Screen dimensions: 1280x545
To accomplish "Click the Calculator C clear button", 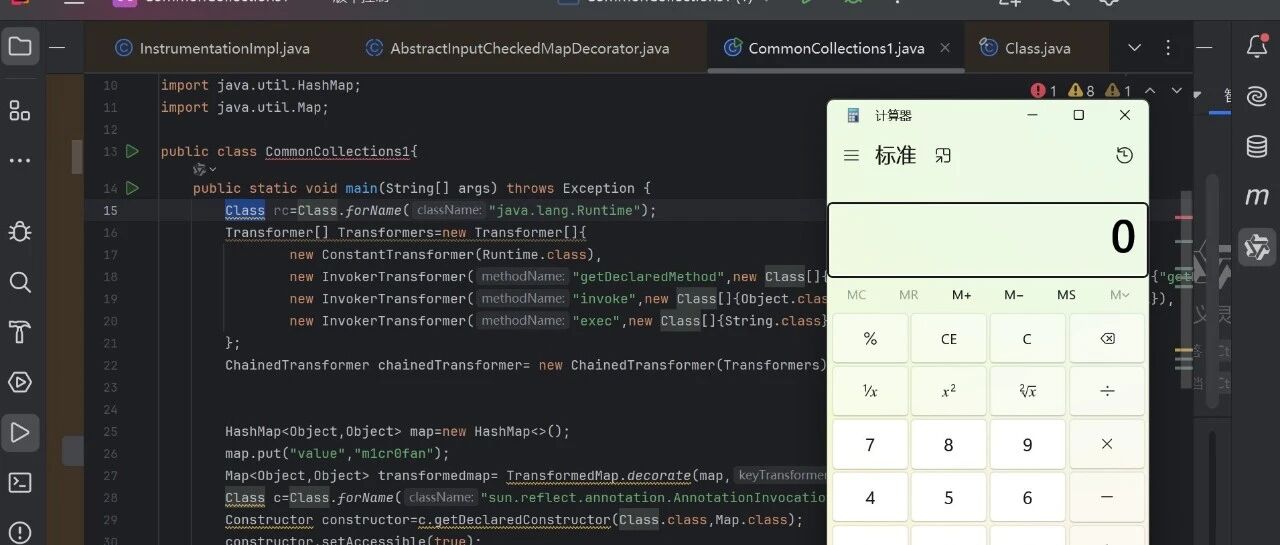I will (x=1027, y=339).
